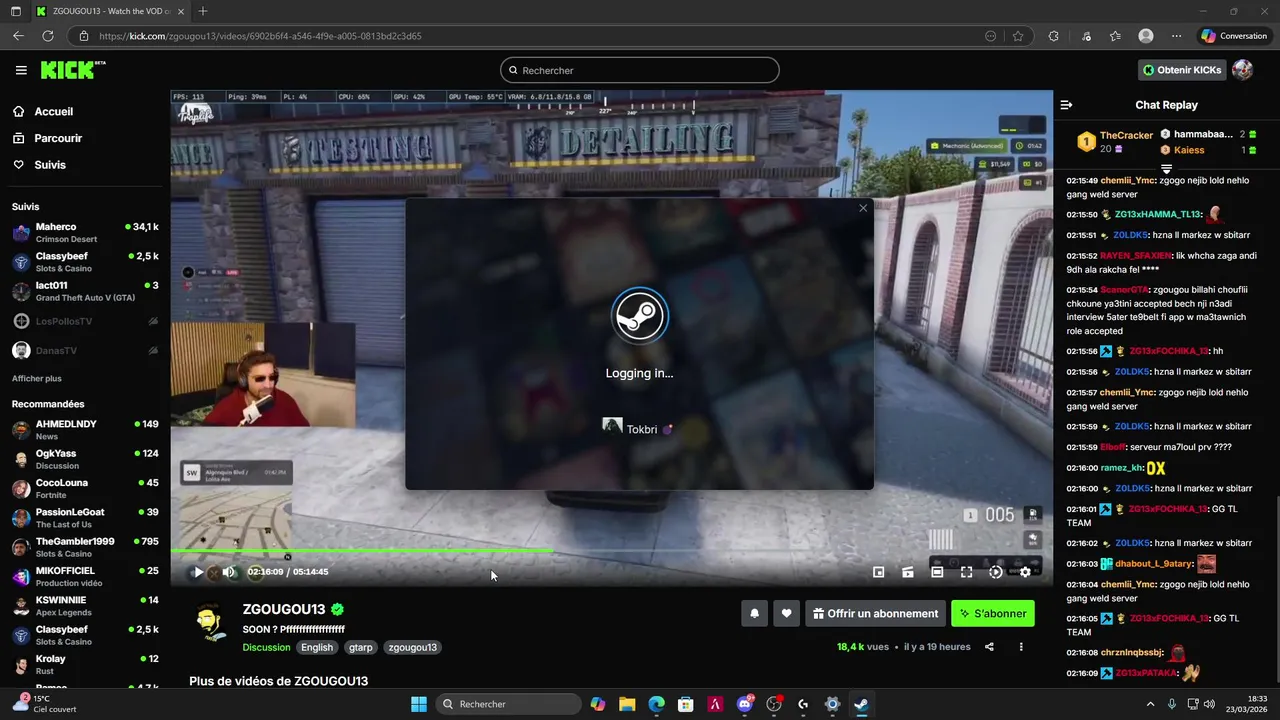Mute the video with the volume icon
This screenshot has height=720, width=1280.
coord(229,572)
